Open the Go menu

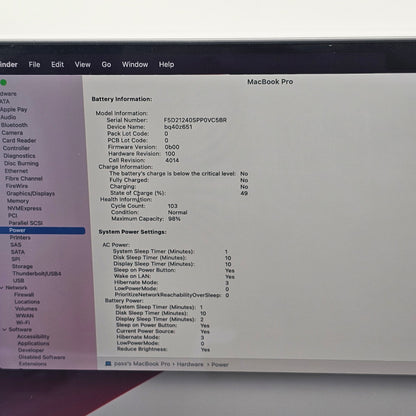pyautogui.click(x=106, y=64)
